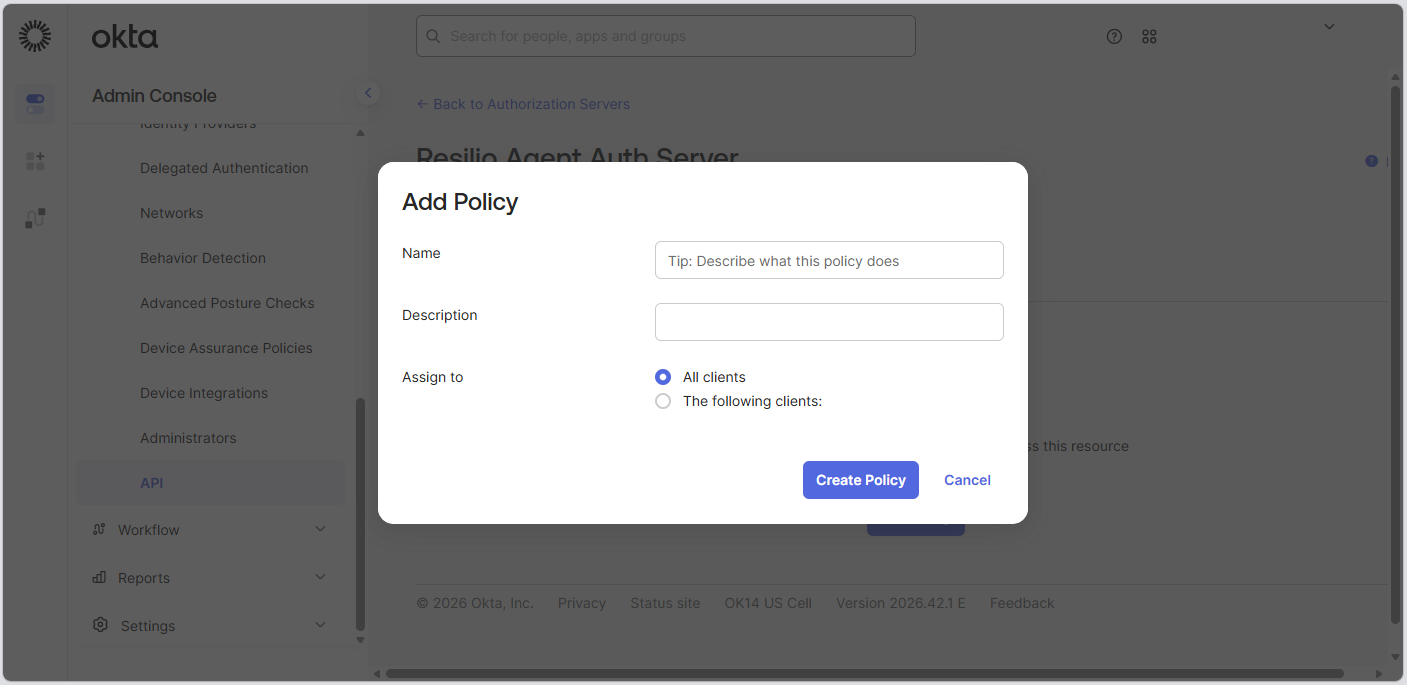Click the Workflow menu icon
This screenshot has height=685, width=1407.
pyautogui.click(x=99, y=529)
